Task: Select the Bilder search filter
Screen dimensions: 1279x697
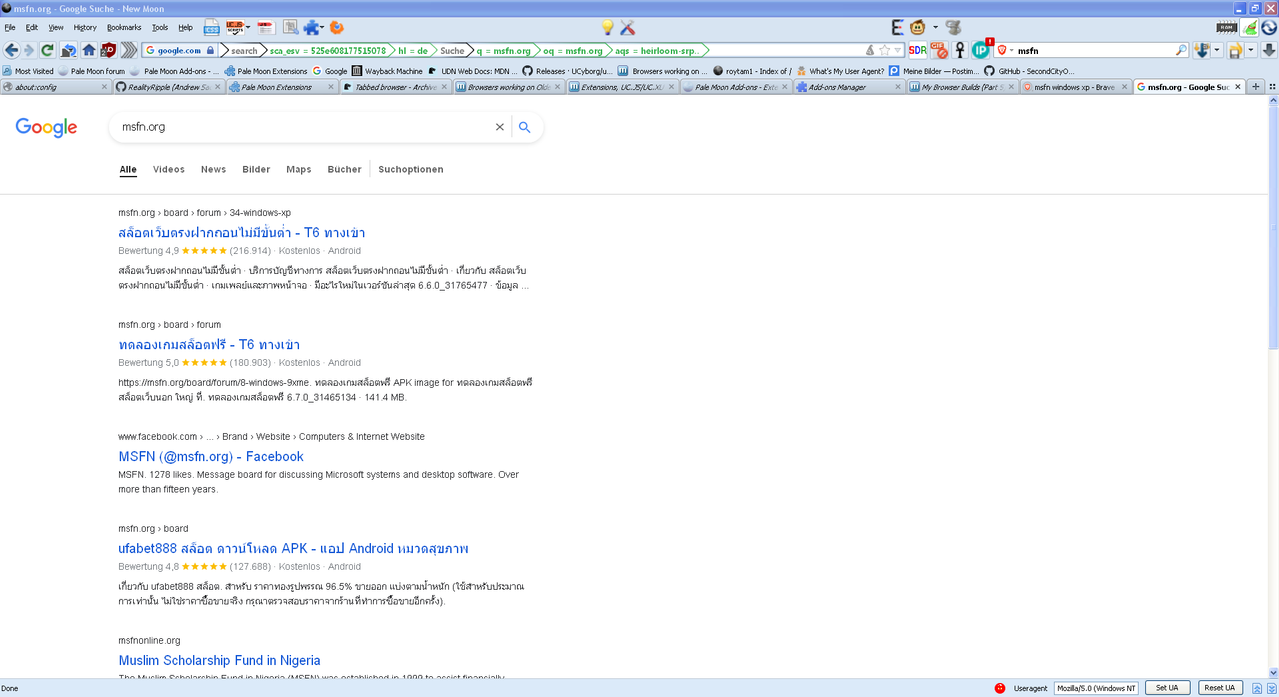Action: click(x=256, y=169)
